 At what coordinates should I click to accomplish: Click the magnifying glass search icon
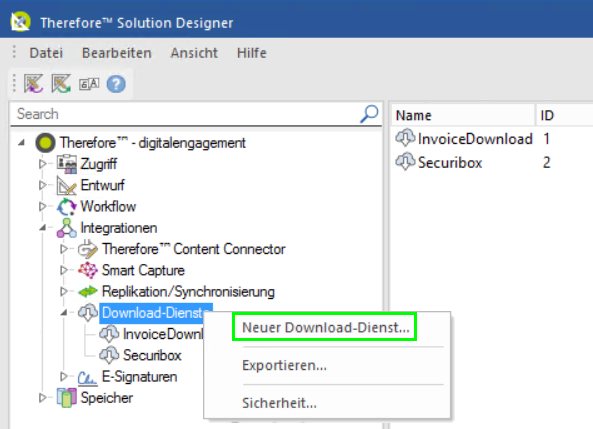click(x=369, y=114)
